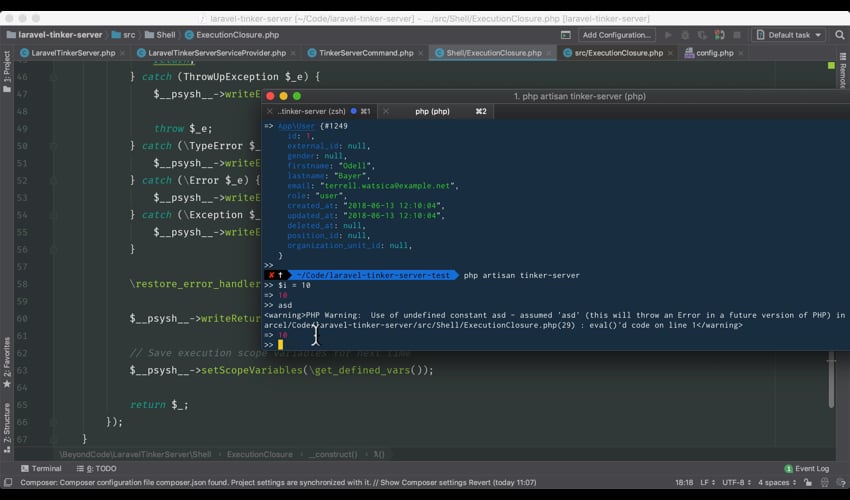Screen dimensions: 850x500
Task: Click the inspector hector icon in status bar
Action: tap(825, 482)
